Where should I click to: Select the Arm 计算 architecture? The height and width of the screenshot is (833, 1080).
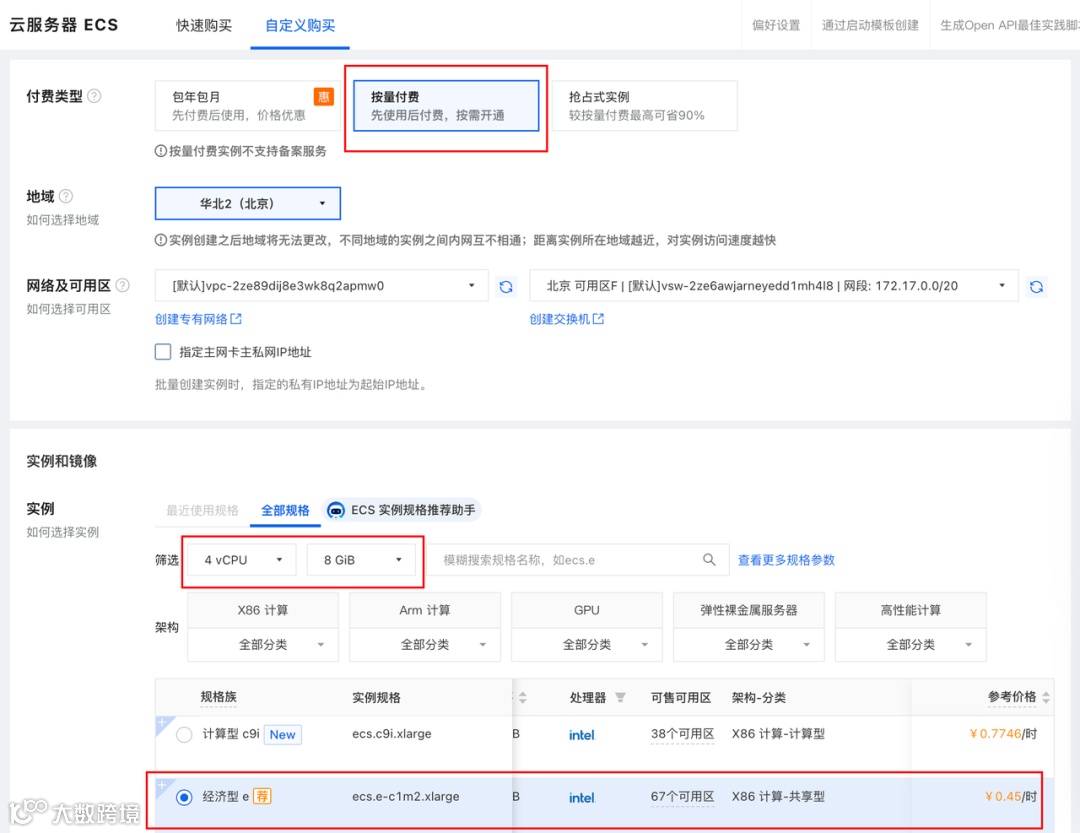(x=425, y=610)
